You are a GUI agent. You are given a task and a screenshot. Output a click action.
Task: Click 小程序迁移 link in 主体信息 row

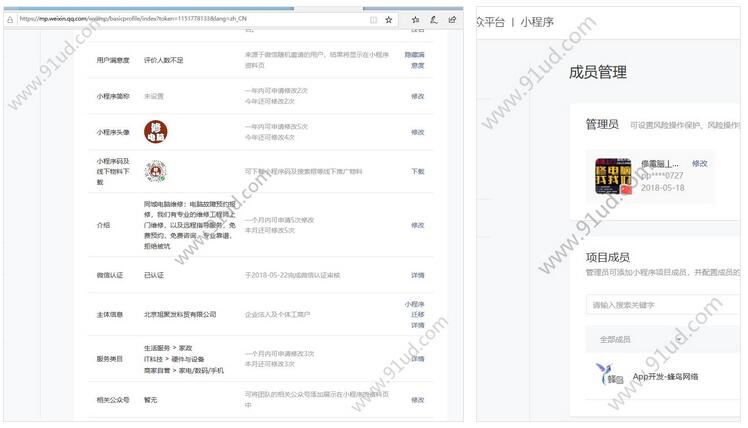[x=415, y=309]
